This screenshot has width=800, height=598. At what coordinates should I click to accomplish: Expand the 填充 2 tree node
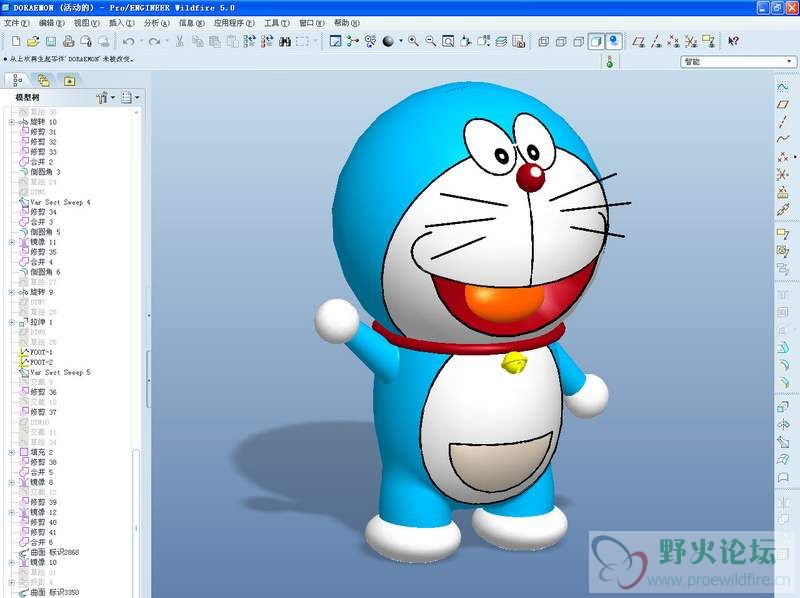coord(11,453)
